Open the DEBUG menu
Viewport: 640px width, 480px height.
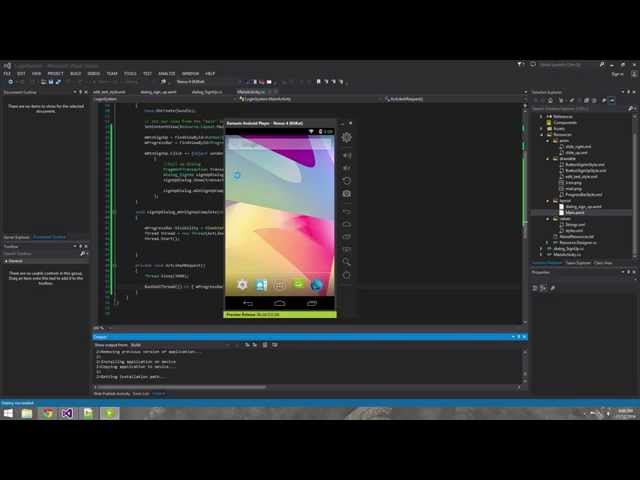(x=94, y=74)
